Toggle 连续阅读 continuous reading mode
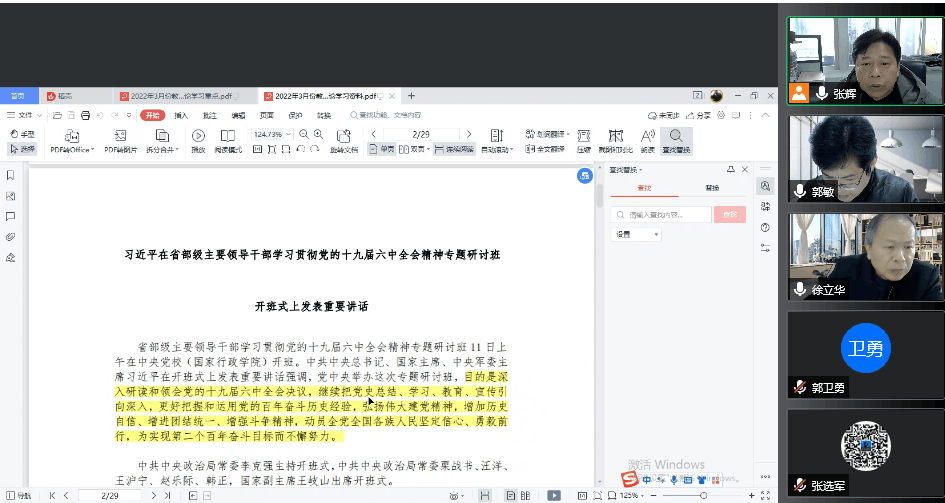 pyautogui.click(x=454, y=149)
